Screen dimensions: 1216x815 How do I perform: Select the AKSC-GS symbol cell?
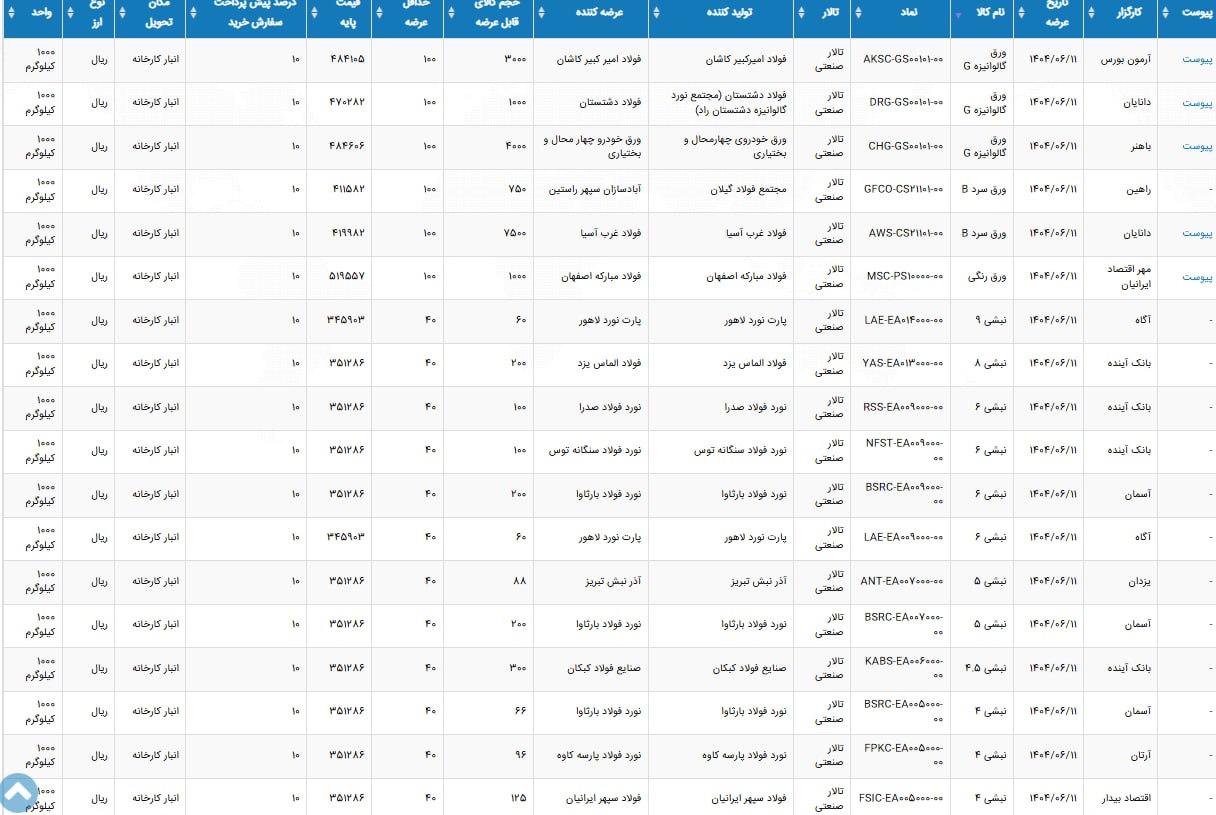click(903, 60)
